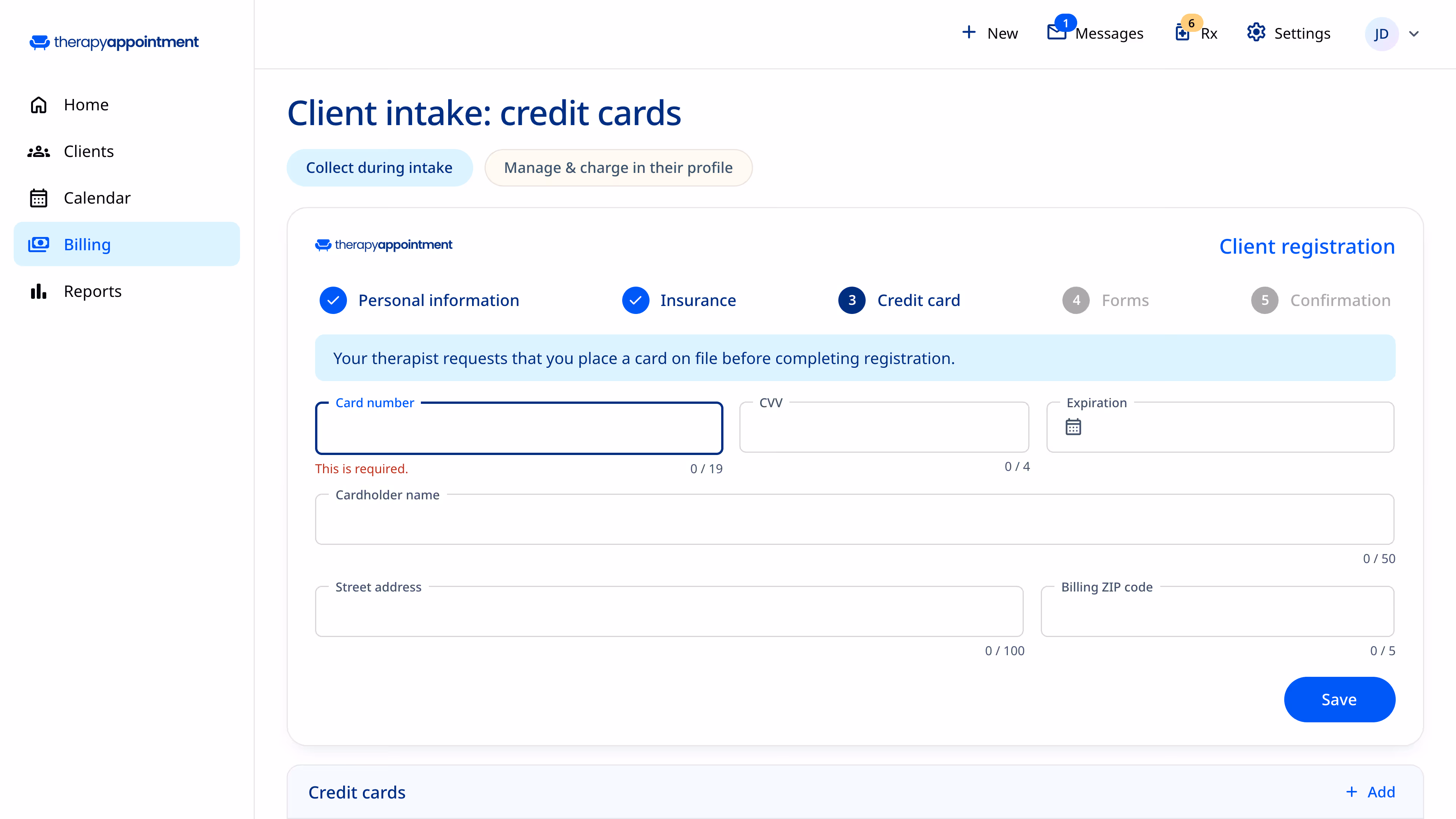Click the Personal information checkmark step icon
The height and width of the screenshot is (819, 1456).
click(333, 300)
